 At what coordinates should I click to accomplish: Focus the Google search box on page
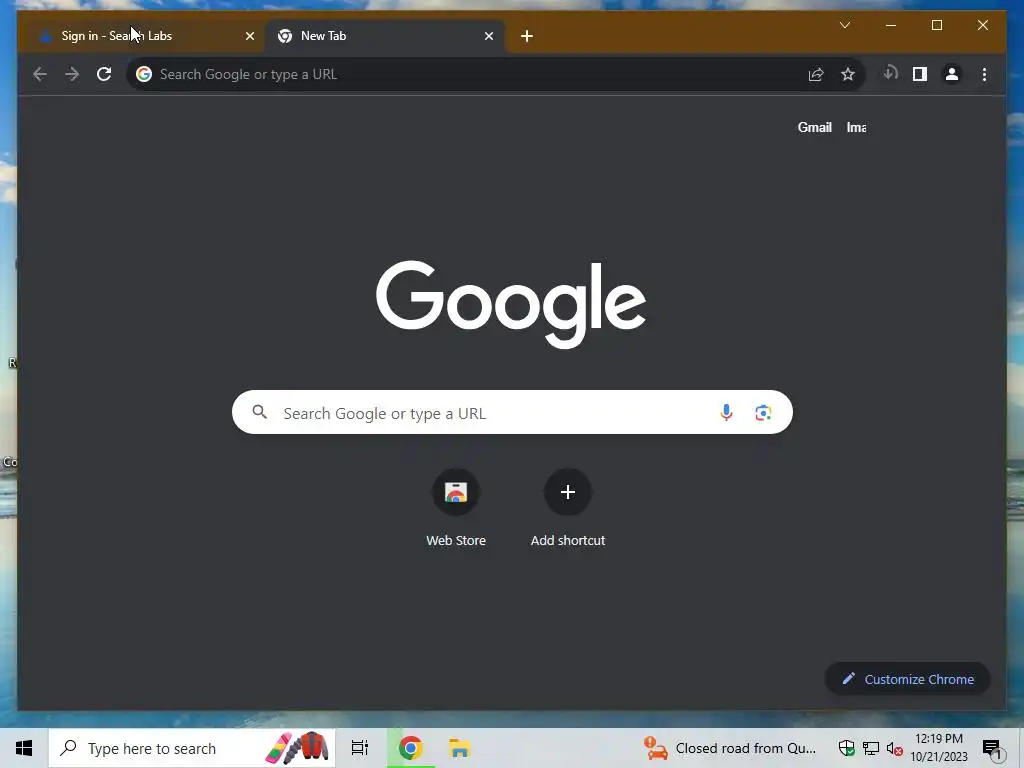coord(512,412)
